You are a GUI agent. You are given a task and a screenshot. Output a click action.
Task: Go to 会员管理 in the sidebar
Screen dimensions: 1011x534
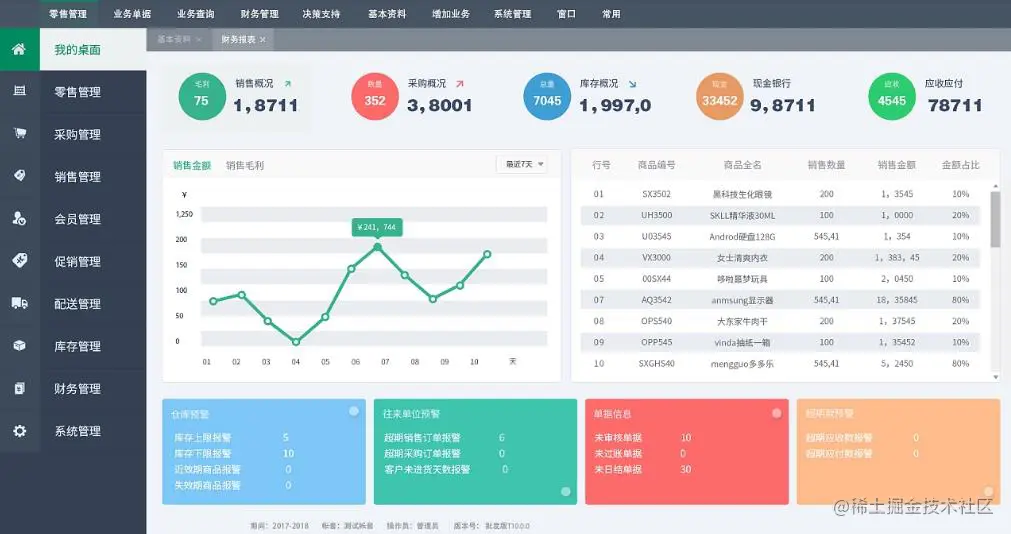tap(77, 219)
